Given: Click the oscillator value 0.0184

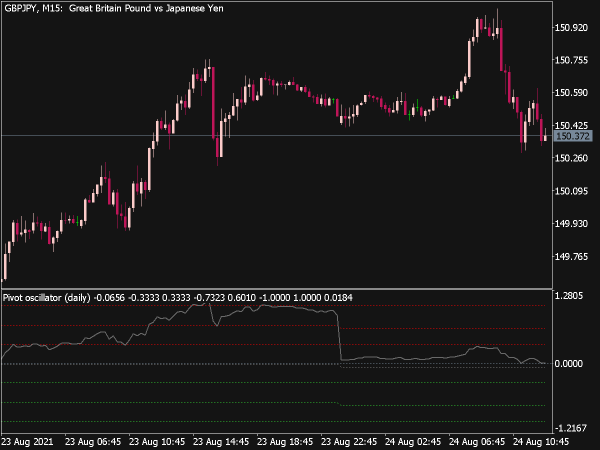Looking at the screenshot, I should pos(338,298).
